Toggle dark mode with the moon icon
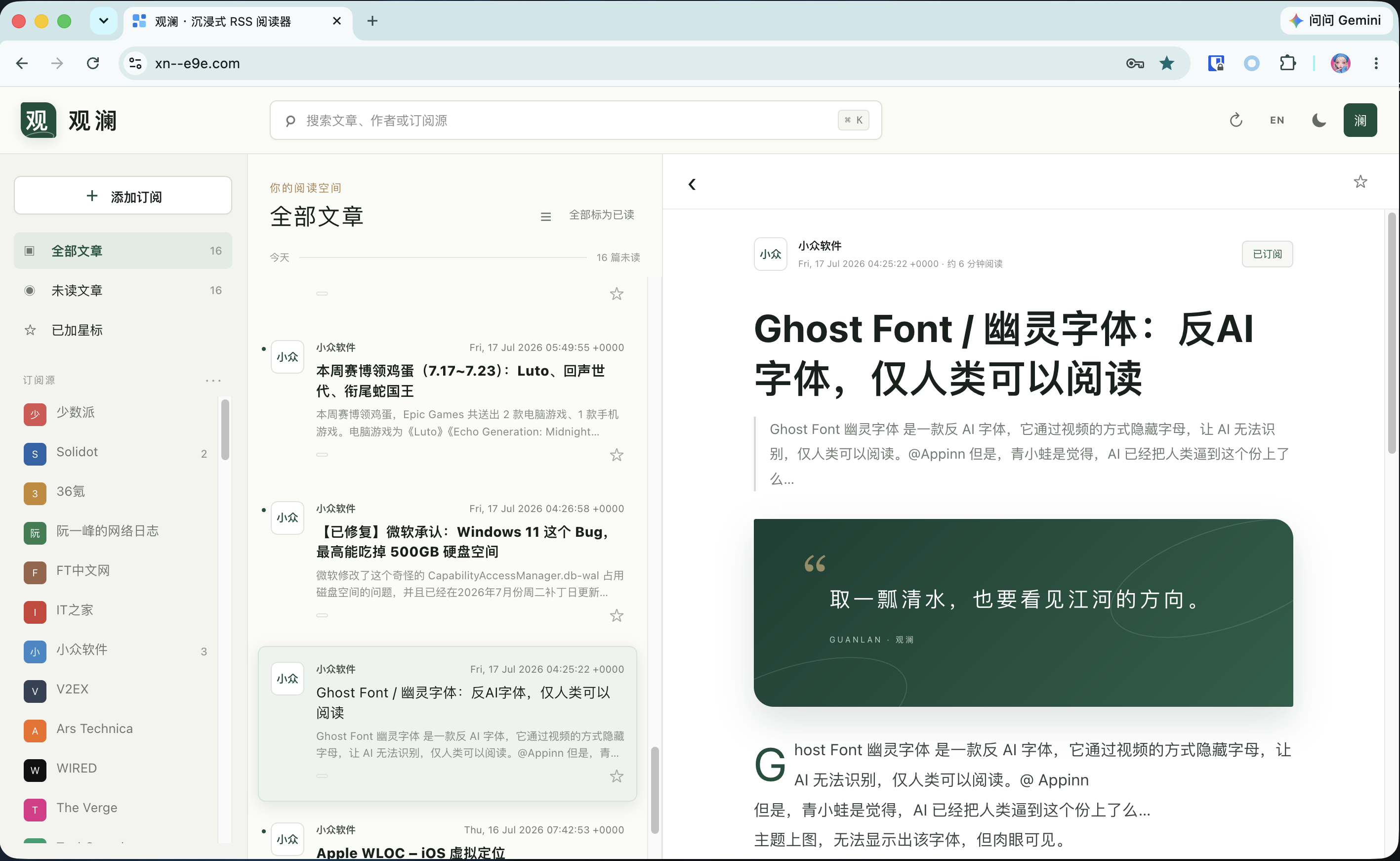This screenshot has height=861, width=1400. pyautogui.click(x=1318, y=120)
